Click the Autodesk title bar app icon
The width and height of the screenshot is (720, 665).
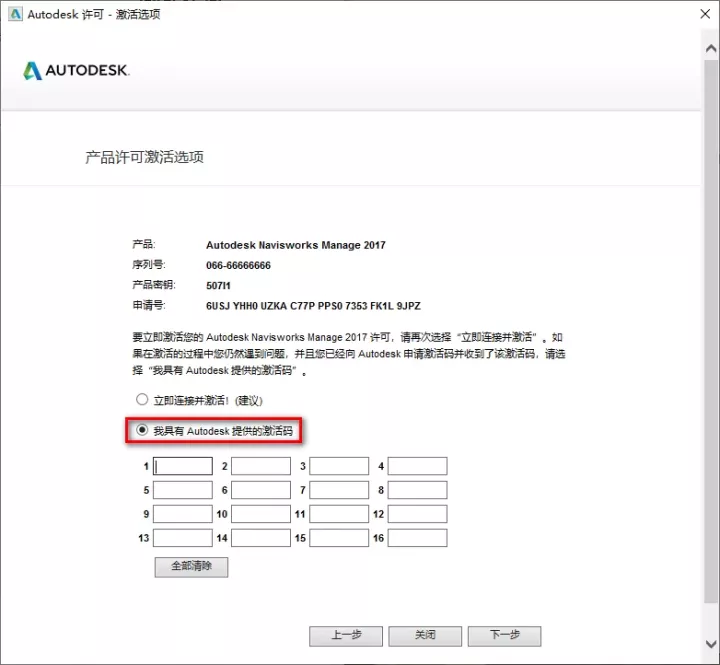click(13, 14)
